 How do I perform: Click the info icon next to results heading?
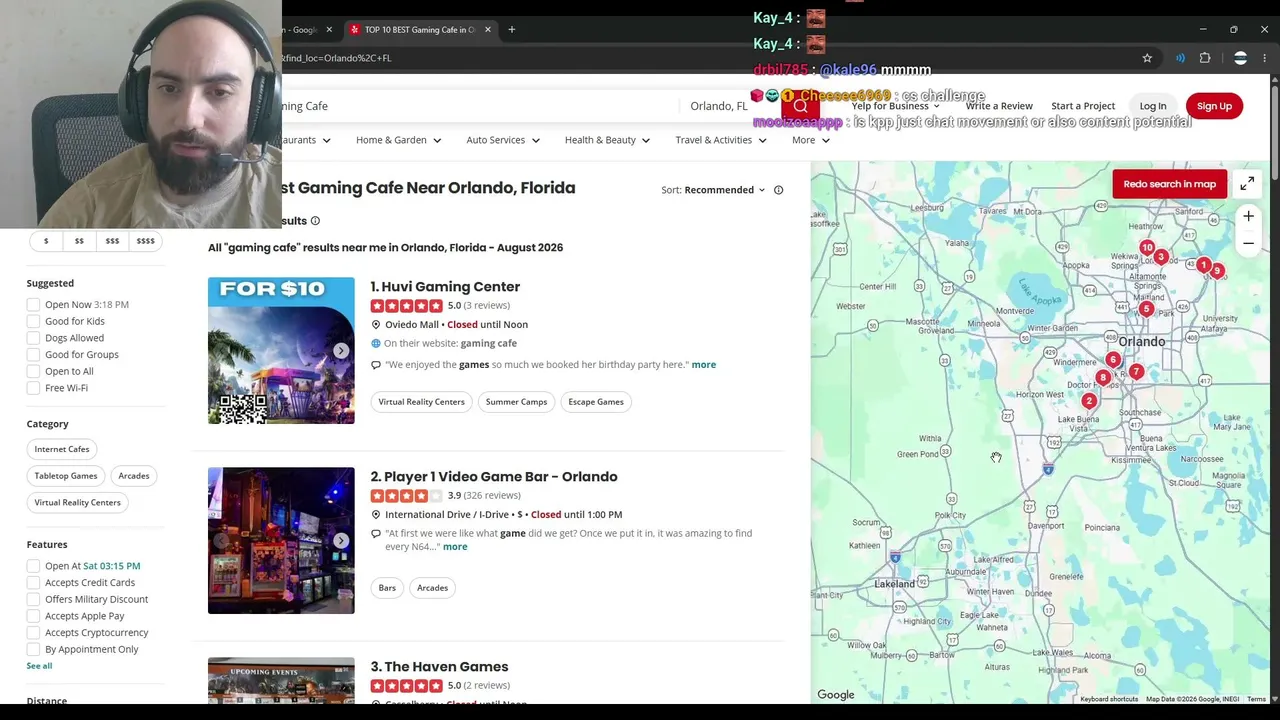coord(315,221)
